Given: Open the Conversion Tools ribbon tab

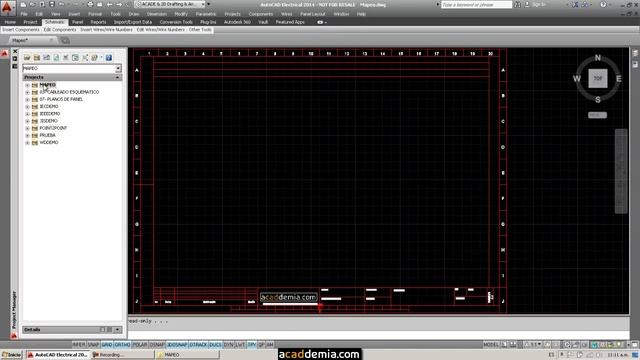Looking at the screenshot, I should 176,22.
